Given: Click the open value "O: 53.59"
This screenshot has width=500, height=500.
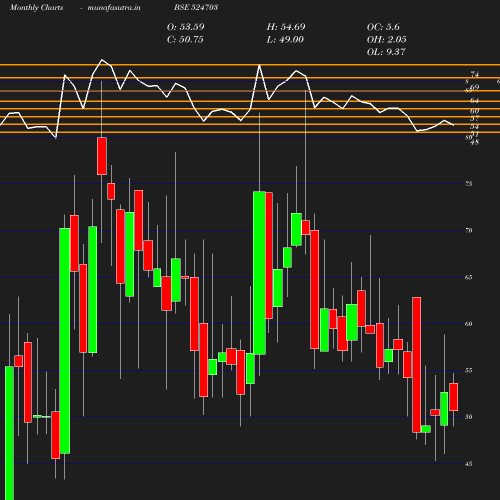Looking at the screenshot, I should [186, 27].
